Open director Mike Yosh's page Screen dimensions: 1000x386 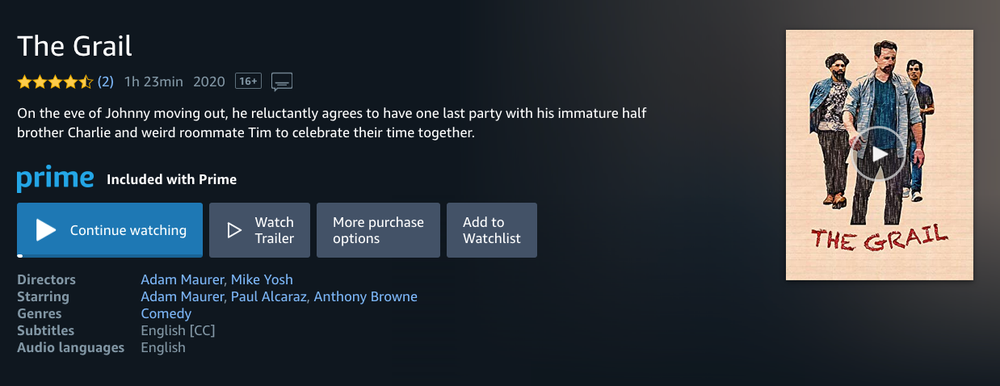[x=262, y=279]
